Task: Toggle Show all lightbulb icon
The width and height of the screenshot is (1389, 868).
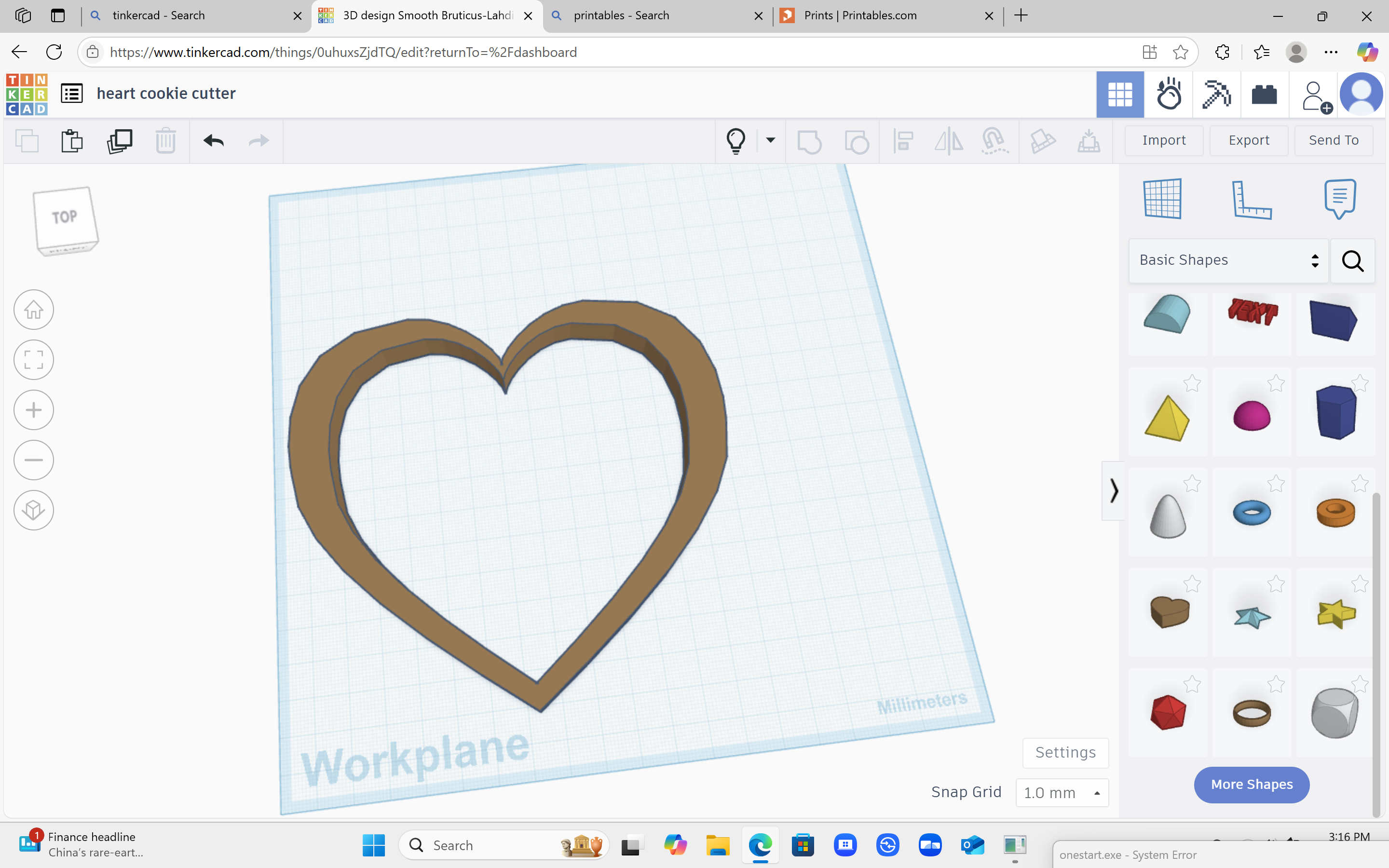Action: (736, 141)
